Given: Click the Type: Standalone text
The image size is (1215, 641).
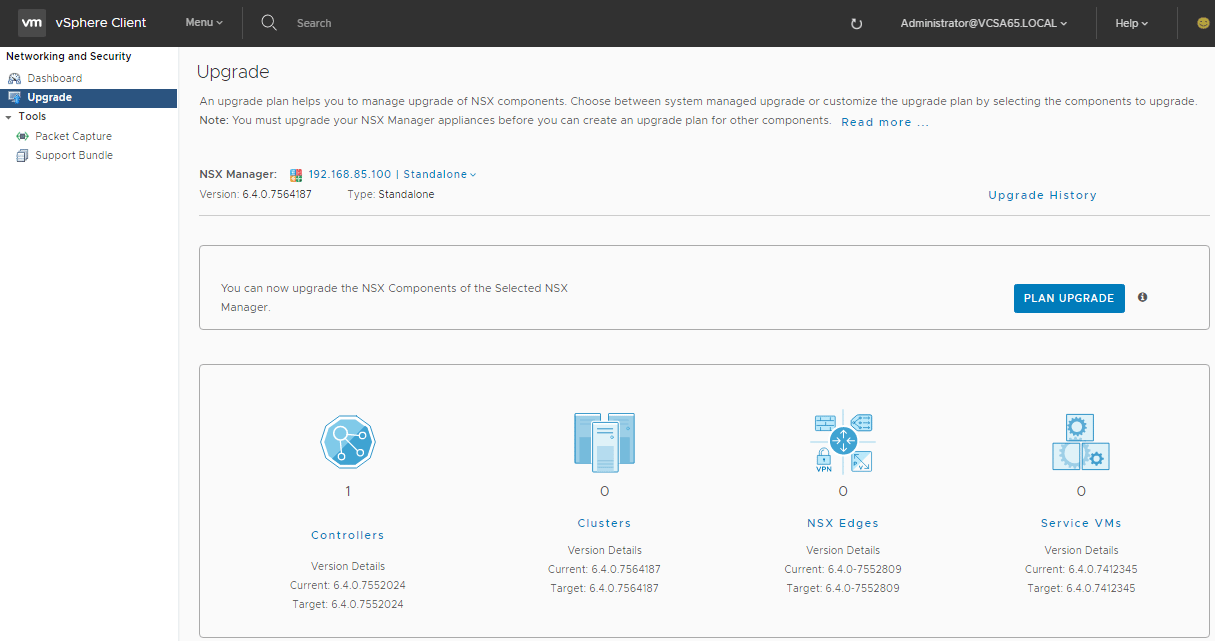Looking at the screenshot, I should coord(390,194).
